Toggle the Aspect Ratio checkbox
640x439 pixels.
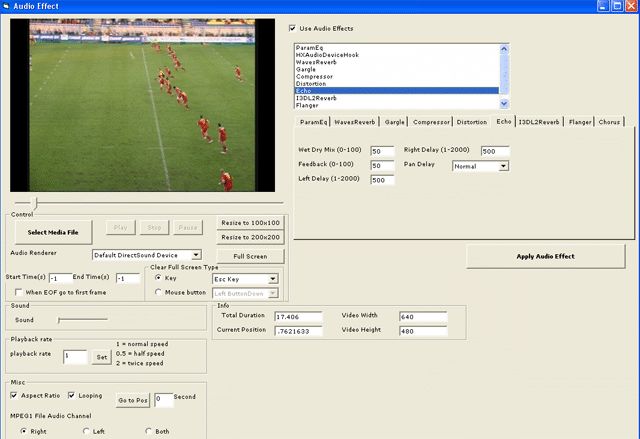[x=14, y=395]
